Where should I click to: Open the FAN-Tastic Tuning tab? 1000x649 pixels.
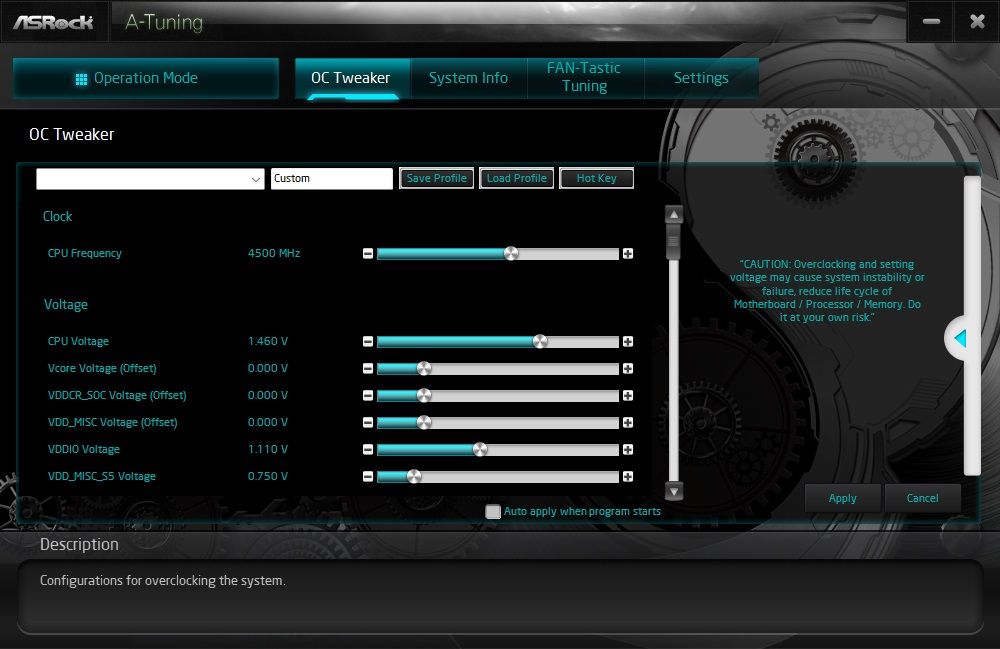pos(585,78)
